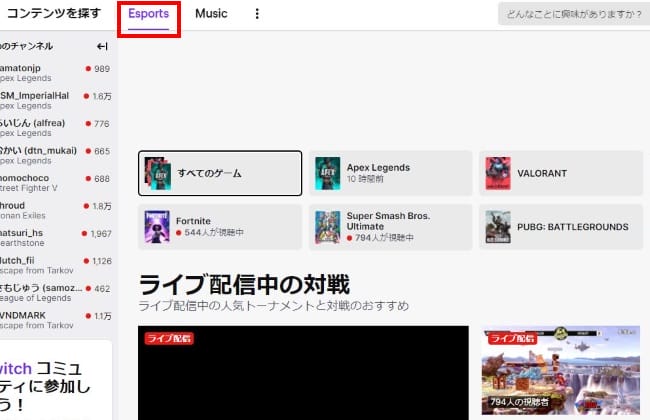Open the amatonjp channel in sidebar

click(56, 73)
